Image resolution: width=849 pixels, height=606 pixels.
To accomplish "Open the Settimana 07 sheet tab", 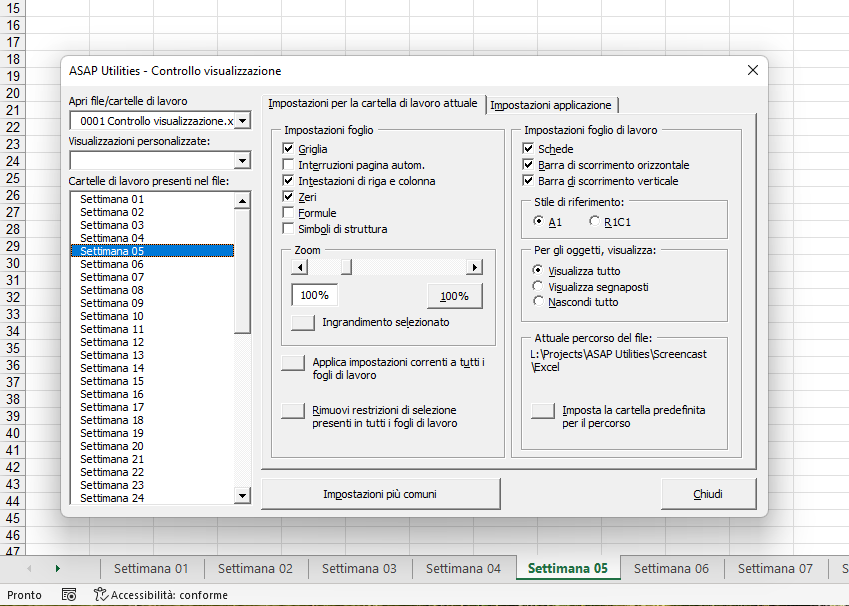I will point(775,569).
